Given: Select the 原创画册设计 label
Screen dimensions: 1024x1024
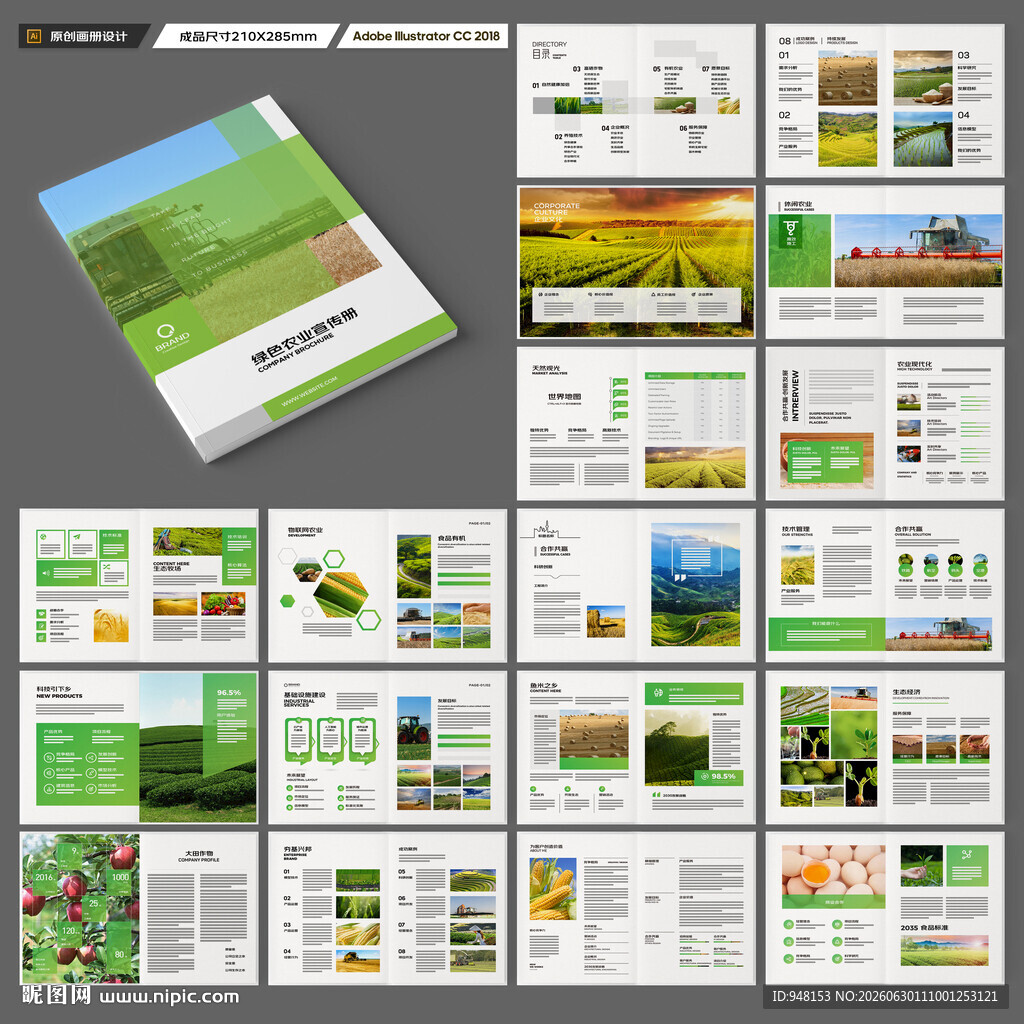Looking at the screenshot, I should click(x=88, y=36).
